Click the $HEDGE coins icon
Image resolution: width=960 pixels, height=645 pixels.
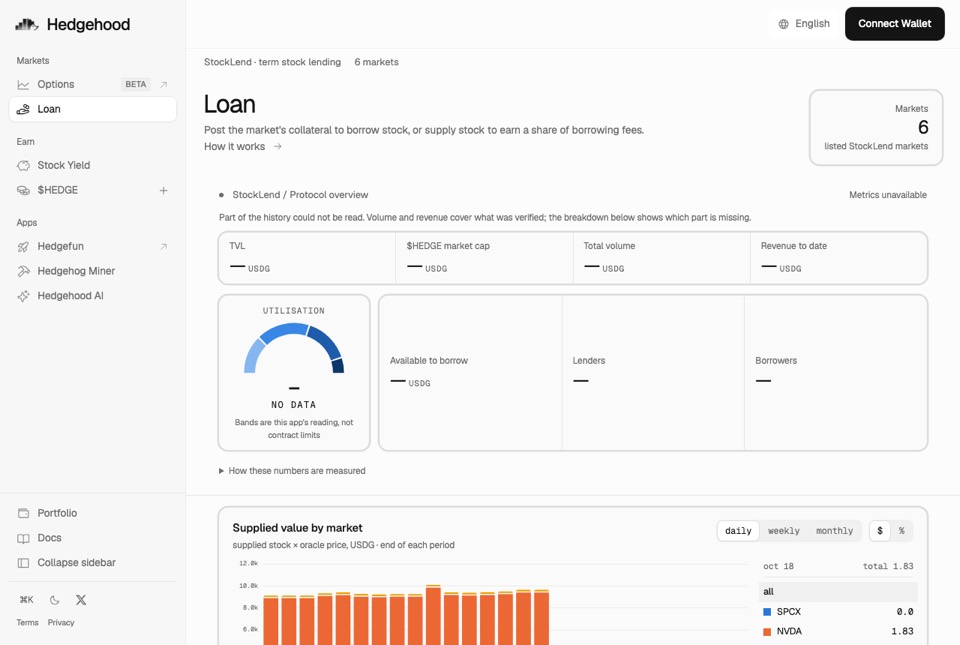[x=23, y=190]
